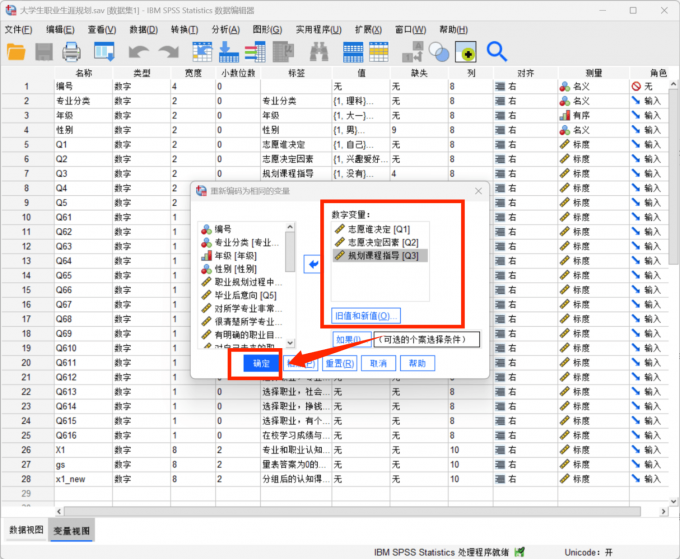This screenshot has width=680, height=559.
Task: Click the 取消 button
Action: (378, 363)
